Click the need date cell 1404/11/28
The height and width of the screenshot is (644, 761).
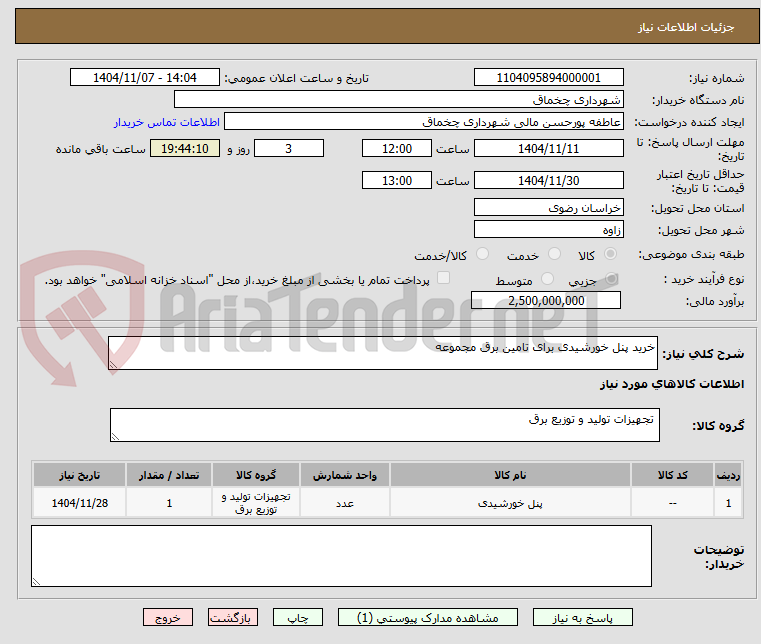pos(80,503)
